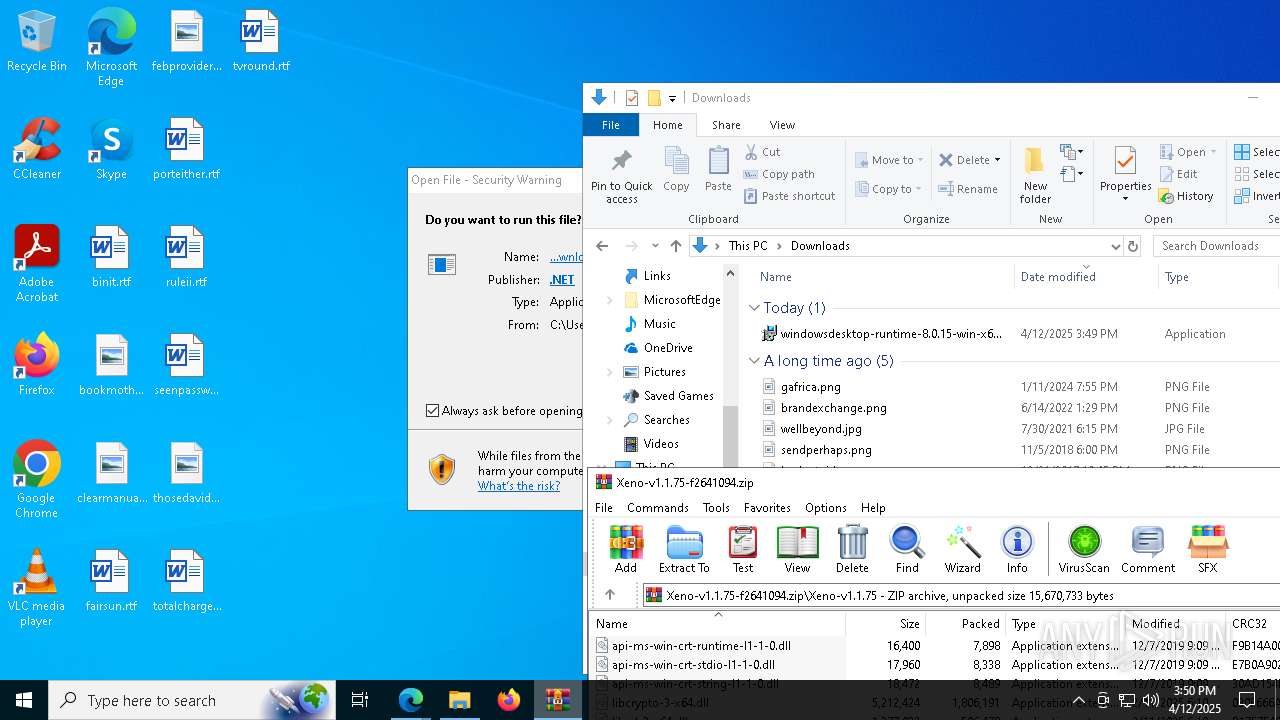Open CCleaner desktop shortcut
The height and width of the screenshot is (720, 1280).
coord(37,150)
